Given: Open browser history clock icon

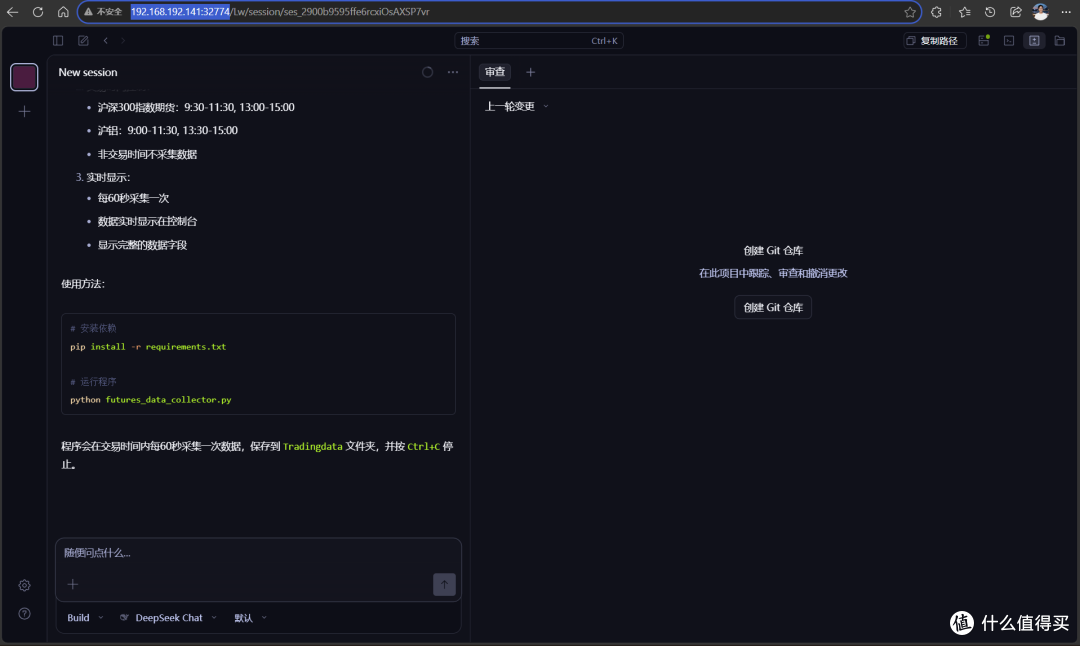Looking at the screenshot, I should (x=990, y=12).
